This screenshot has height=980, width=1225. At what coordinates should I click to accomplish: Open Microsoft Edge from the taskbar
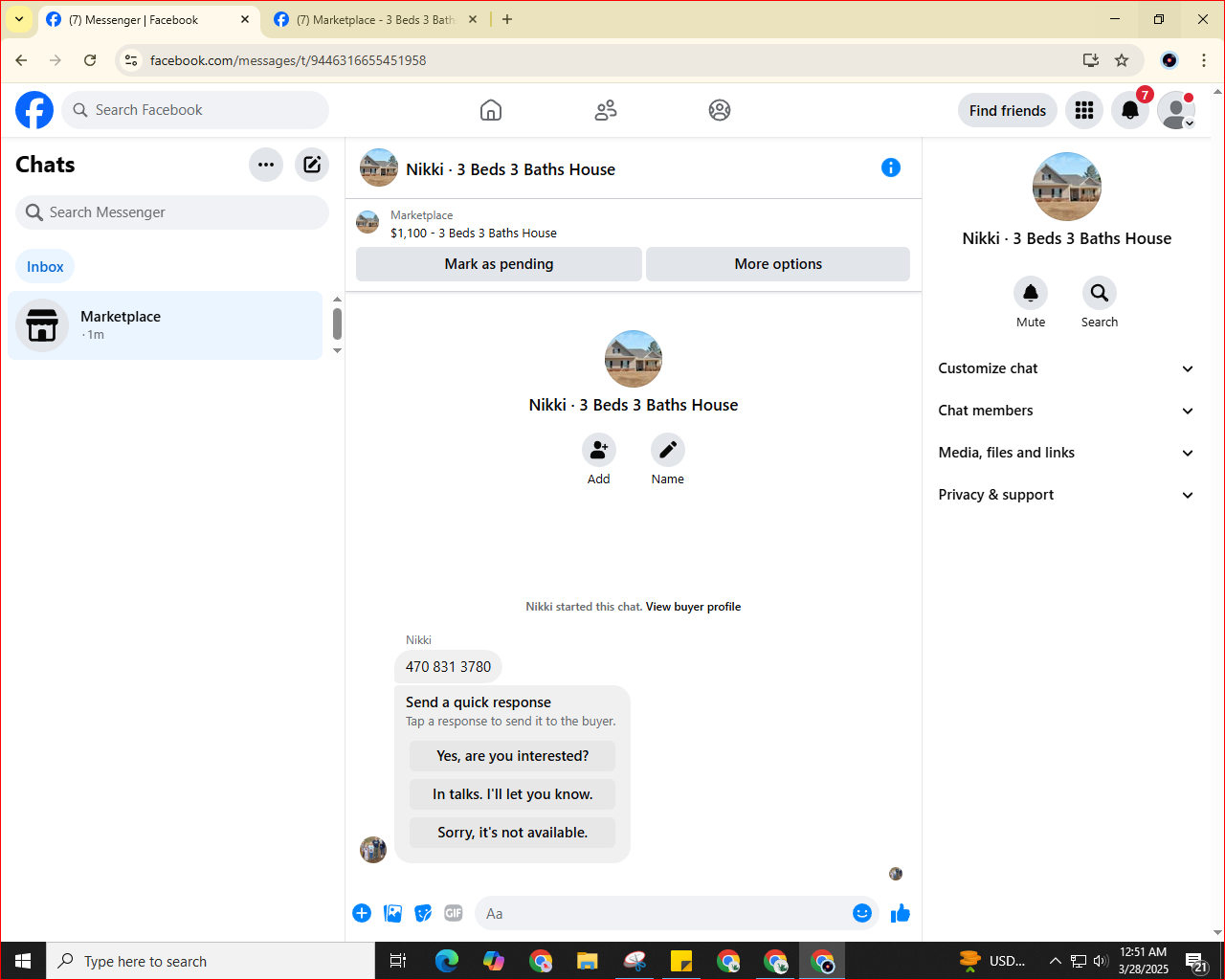click(447, 961)
